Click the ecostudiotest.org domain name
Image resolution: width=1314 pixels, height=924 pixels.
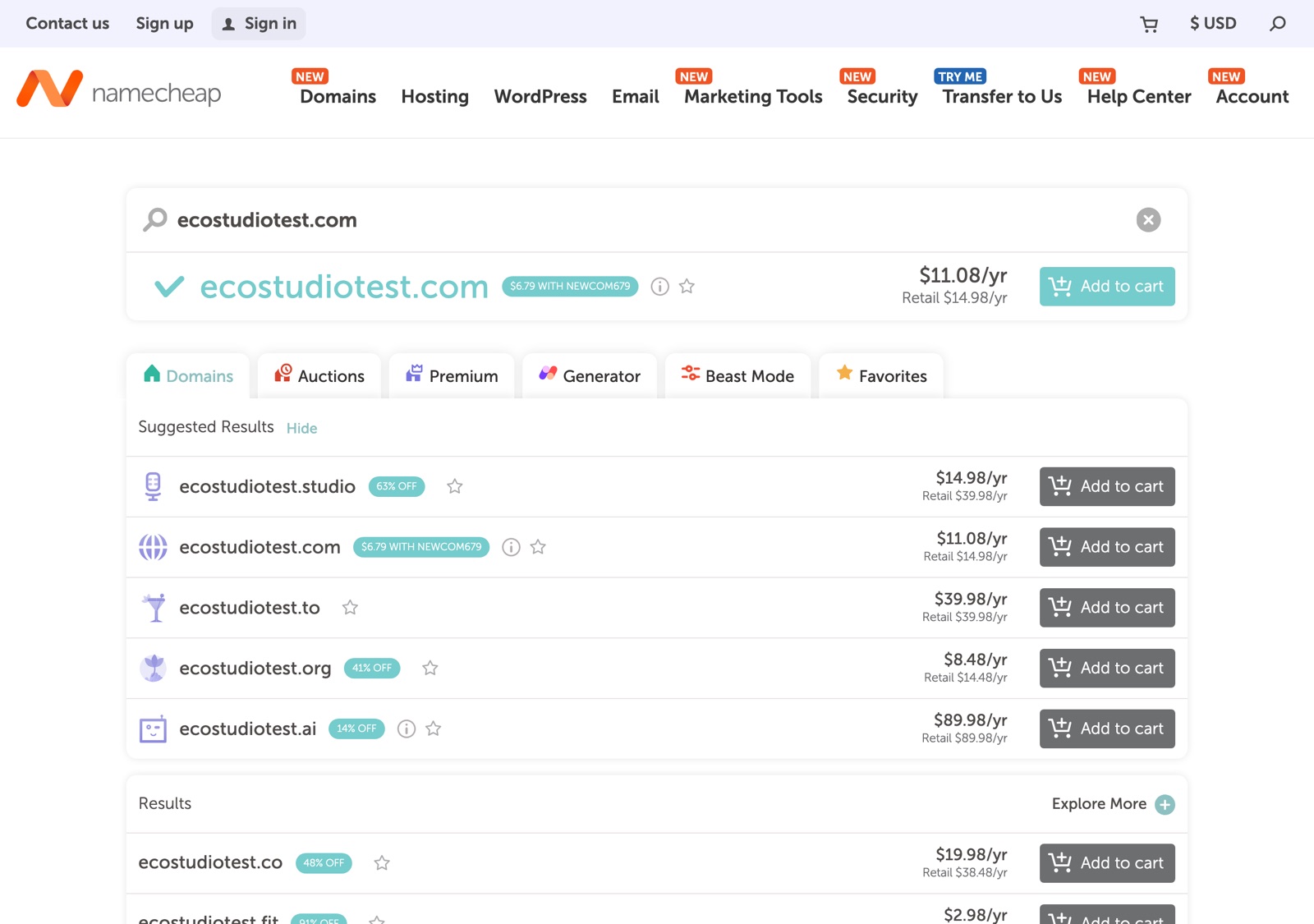click(x=255, y=669)
